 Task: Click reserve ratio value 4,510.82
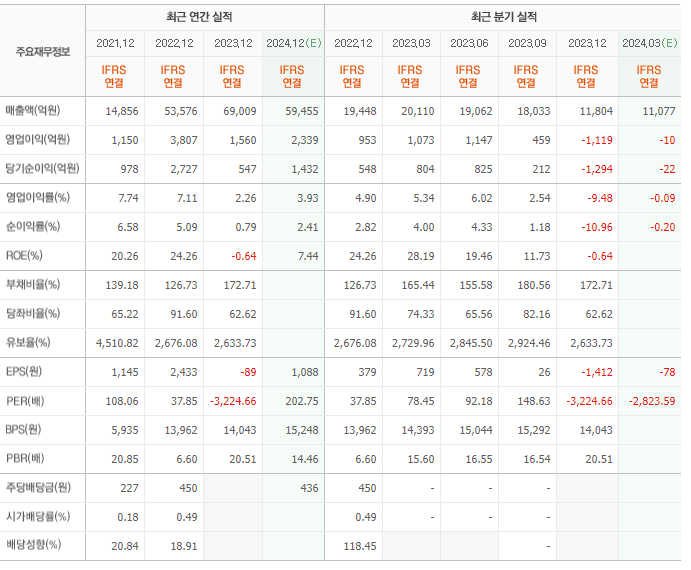(x=117, y=343)
